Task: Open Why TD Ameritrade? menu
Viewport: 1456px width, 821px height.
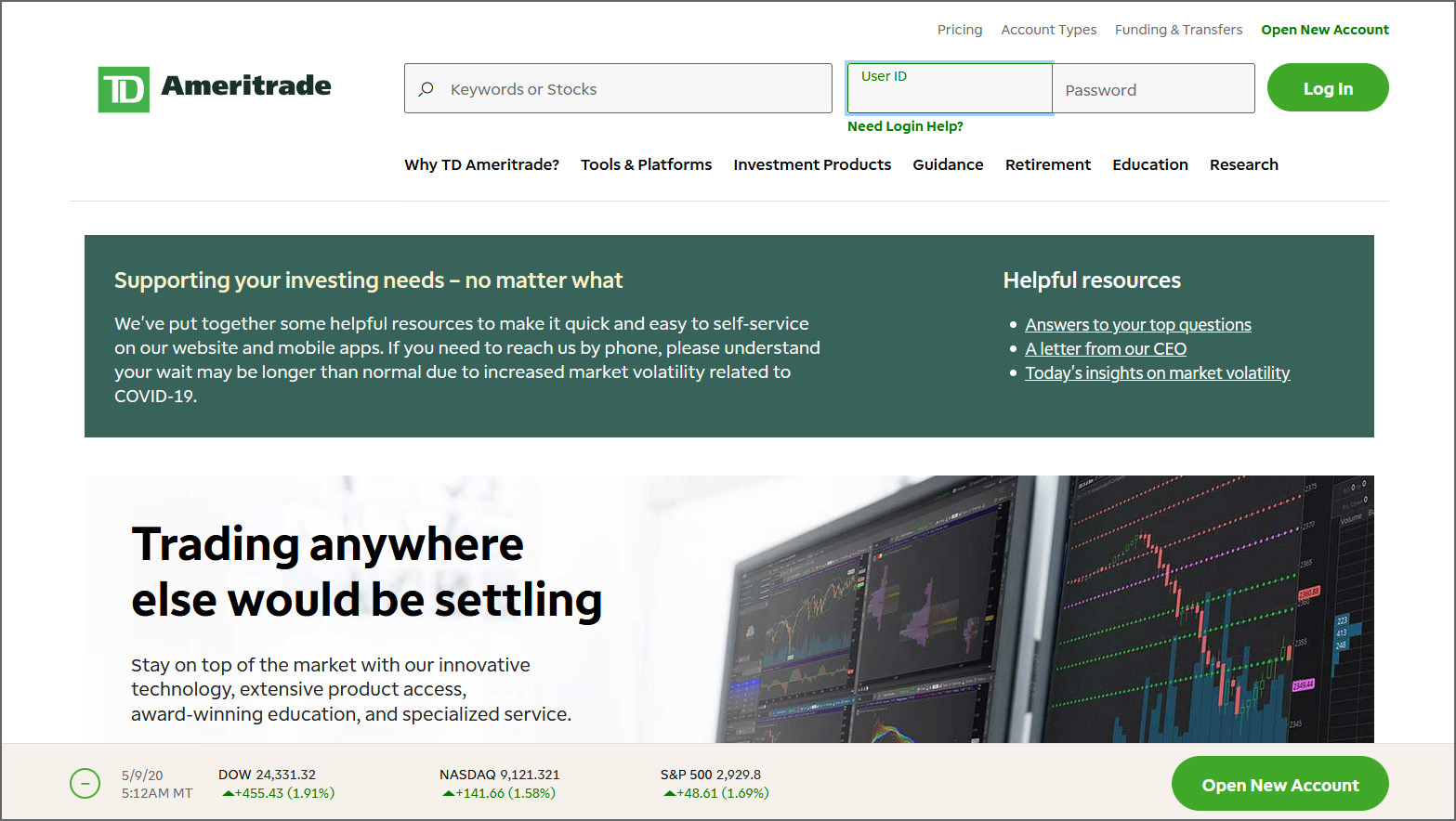Action: [x=481, y=164]
